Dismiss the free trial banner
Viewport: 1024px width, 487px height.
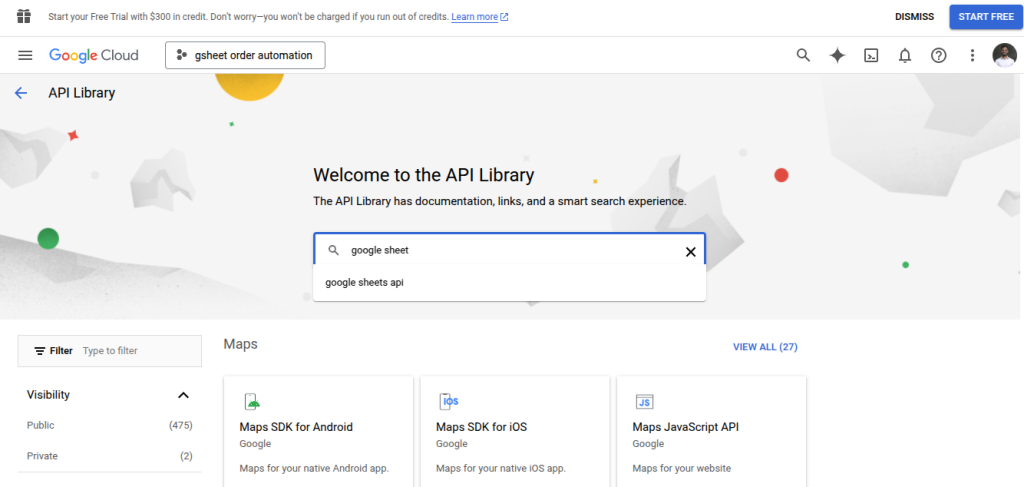[x=914, y=17]
